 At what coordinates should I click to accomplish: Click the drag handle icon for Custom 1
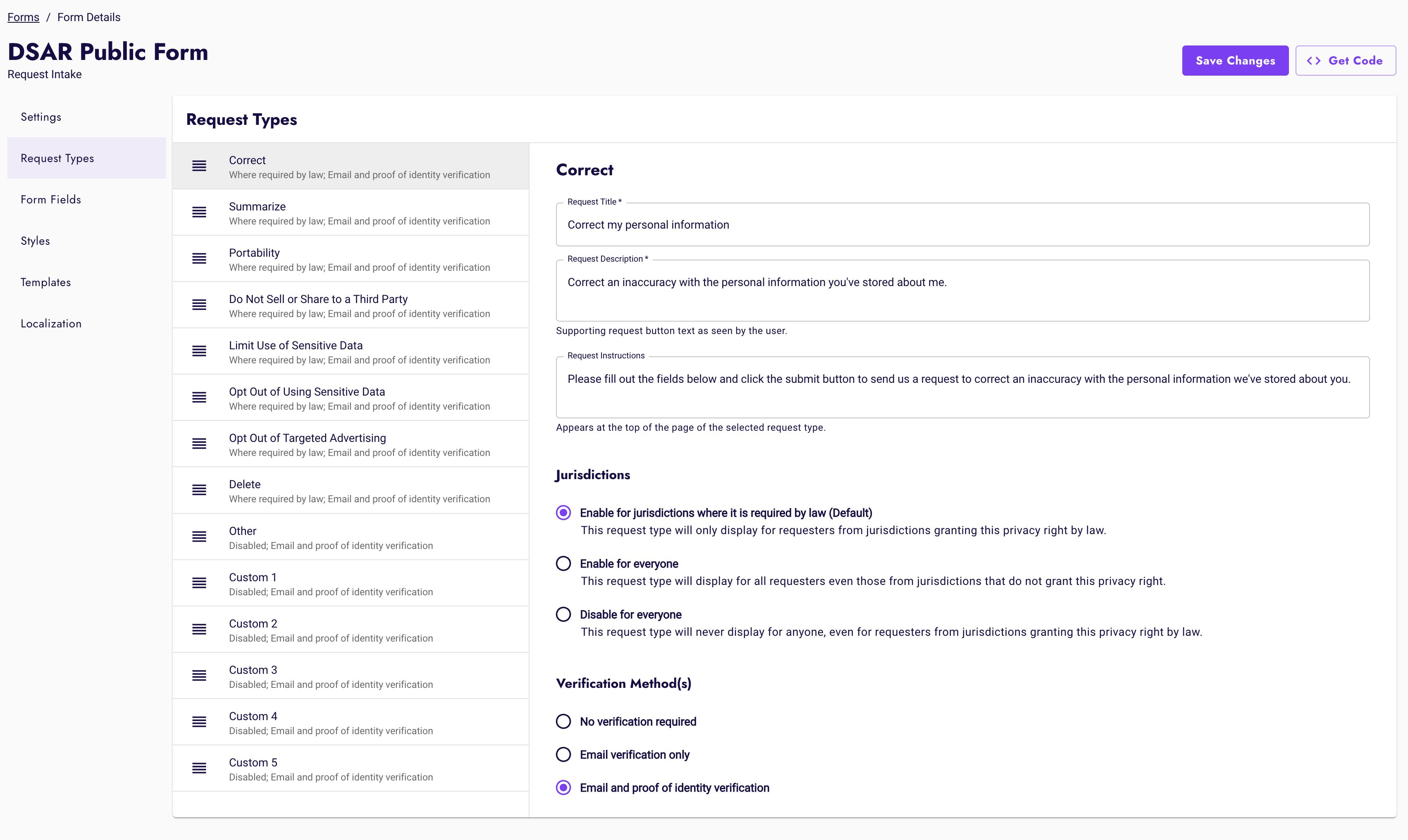(x=199, y=583)
